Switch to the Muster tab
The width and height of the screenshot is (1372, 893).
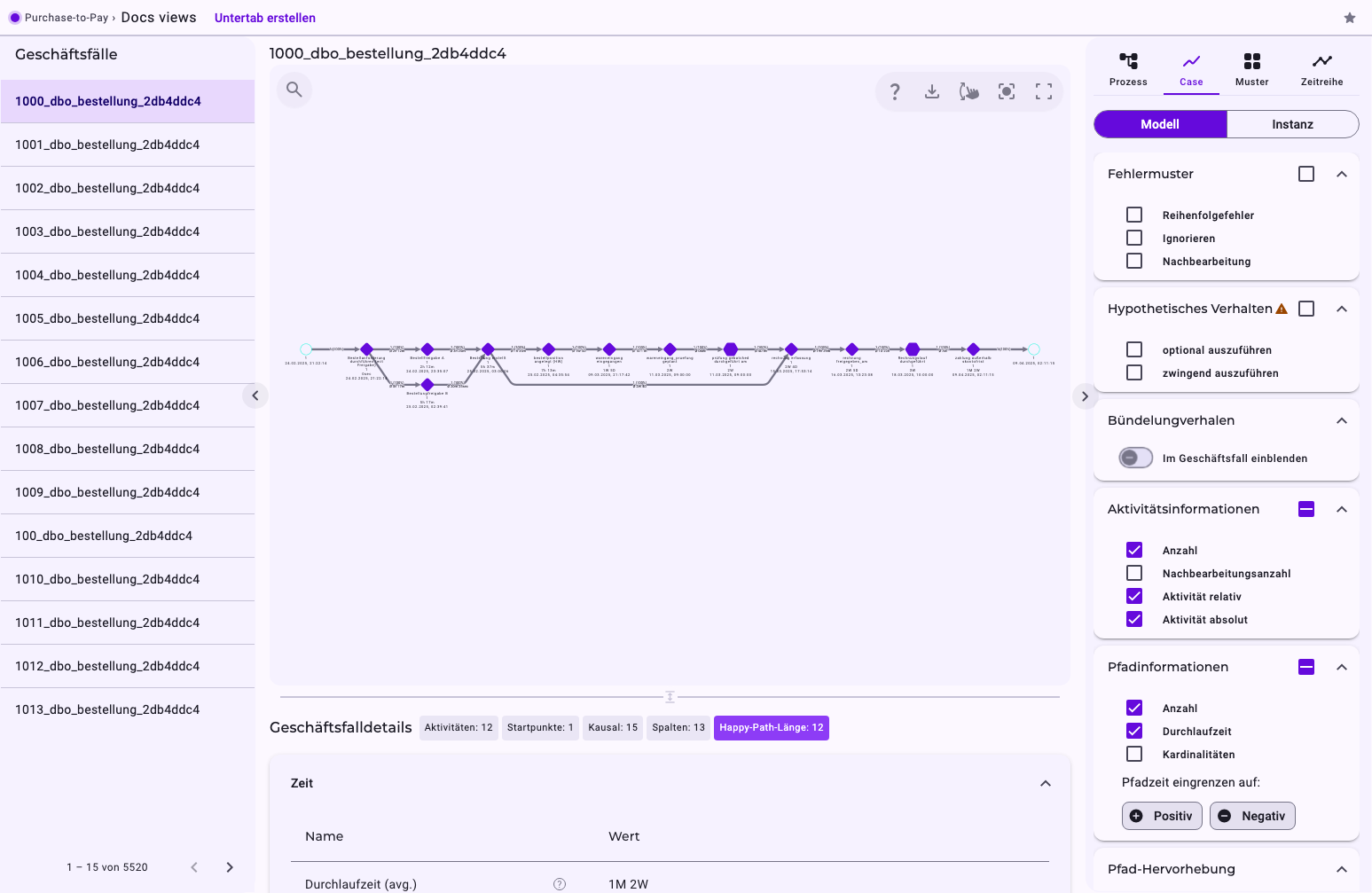tap(1252, 69)
